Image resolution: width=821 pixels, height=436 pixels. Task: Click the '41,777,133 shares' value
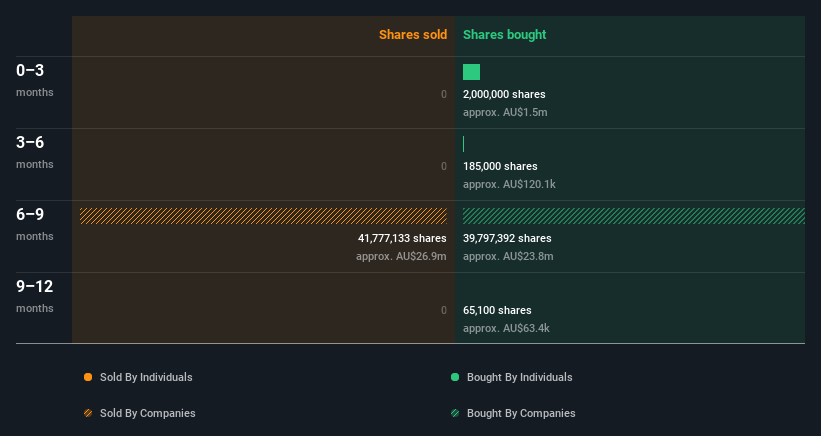[402, 238]
